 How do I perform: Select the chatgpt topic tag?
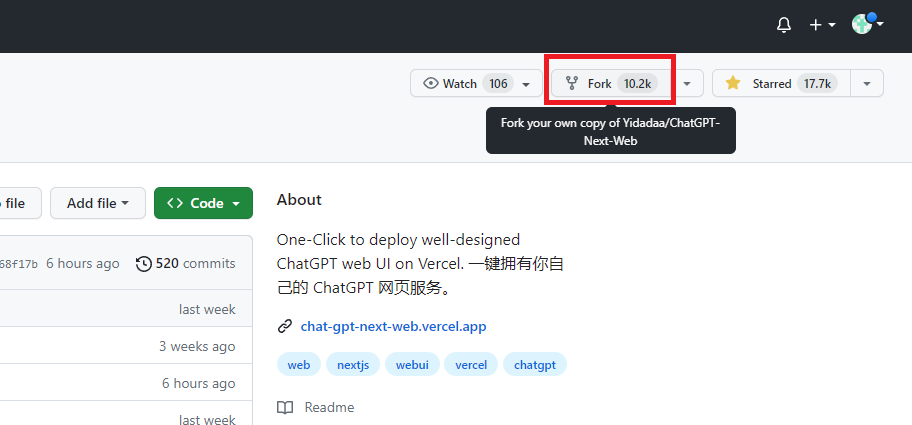click(534, 365)
